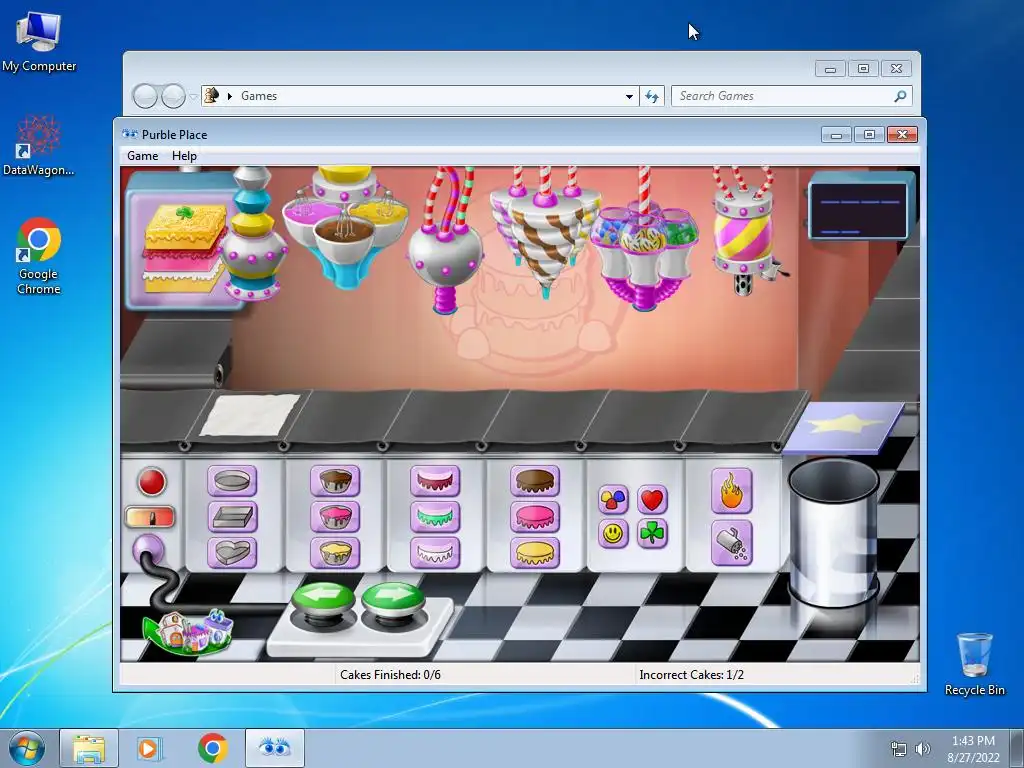Add the red heart decoration
Screen dimensions: 1024x768
pyautogui.click(x=652, y=500)
